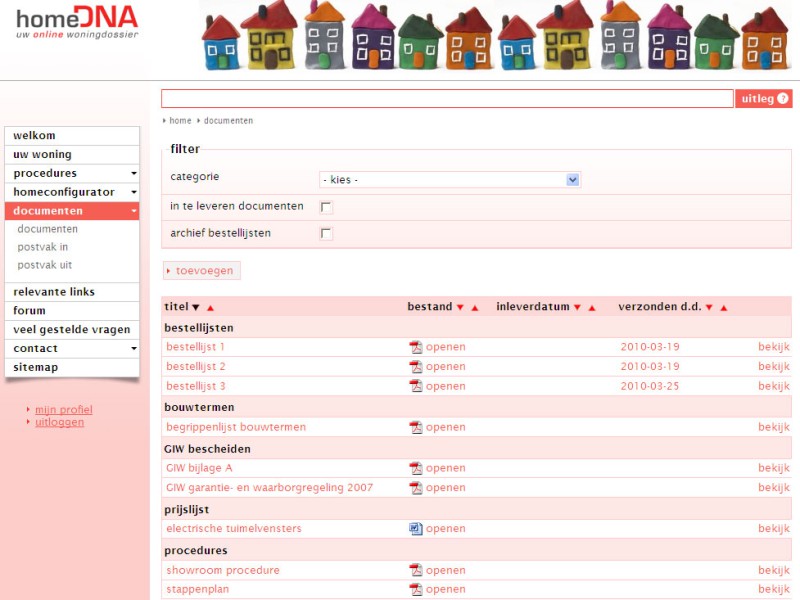
Task: Click date 2010-03-25 for bestellijst 3
Action: point(649,386)
